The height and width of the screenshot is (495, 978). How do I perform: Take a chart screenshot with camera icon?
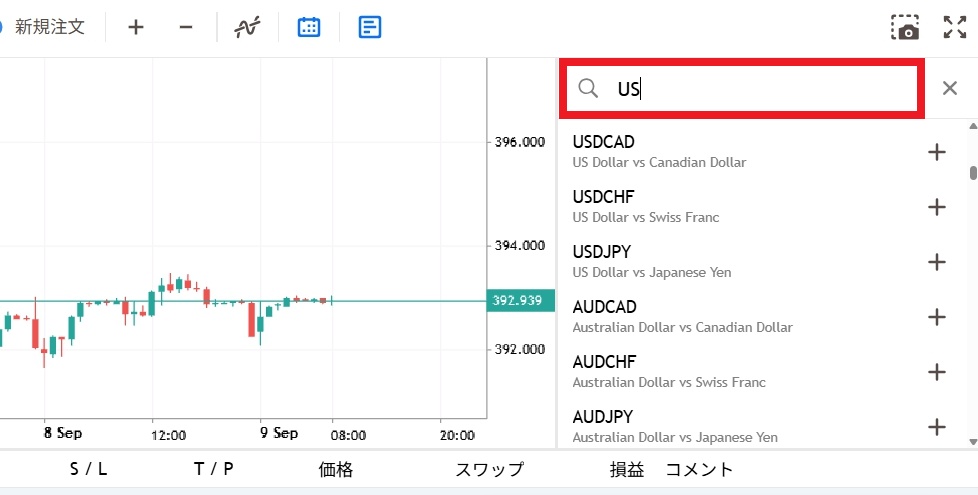(904, 27)
